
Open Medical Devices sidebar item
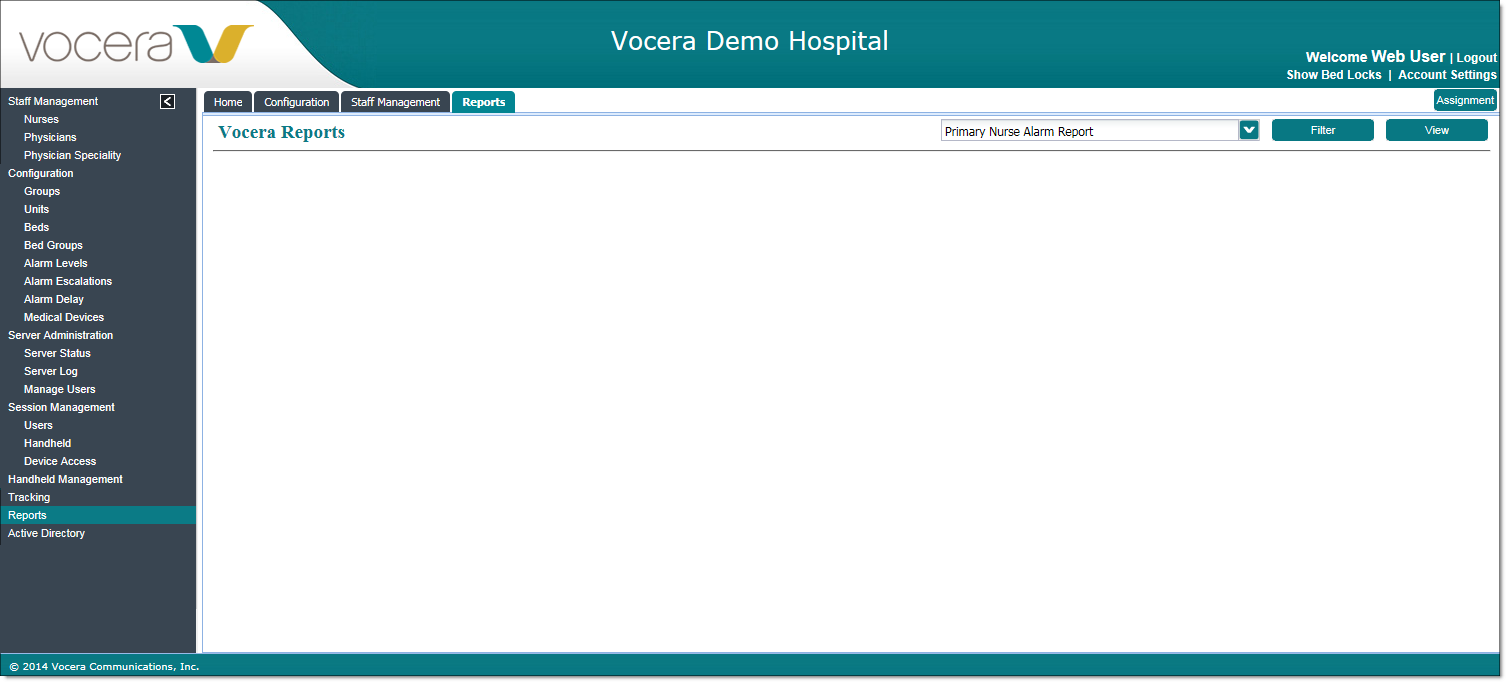64,317
